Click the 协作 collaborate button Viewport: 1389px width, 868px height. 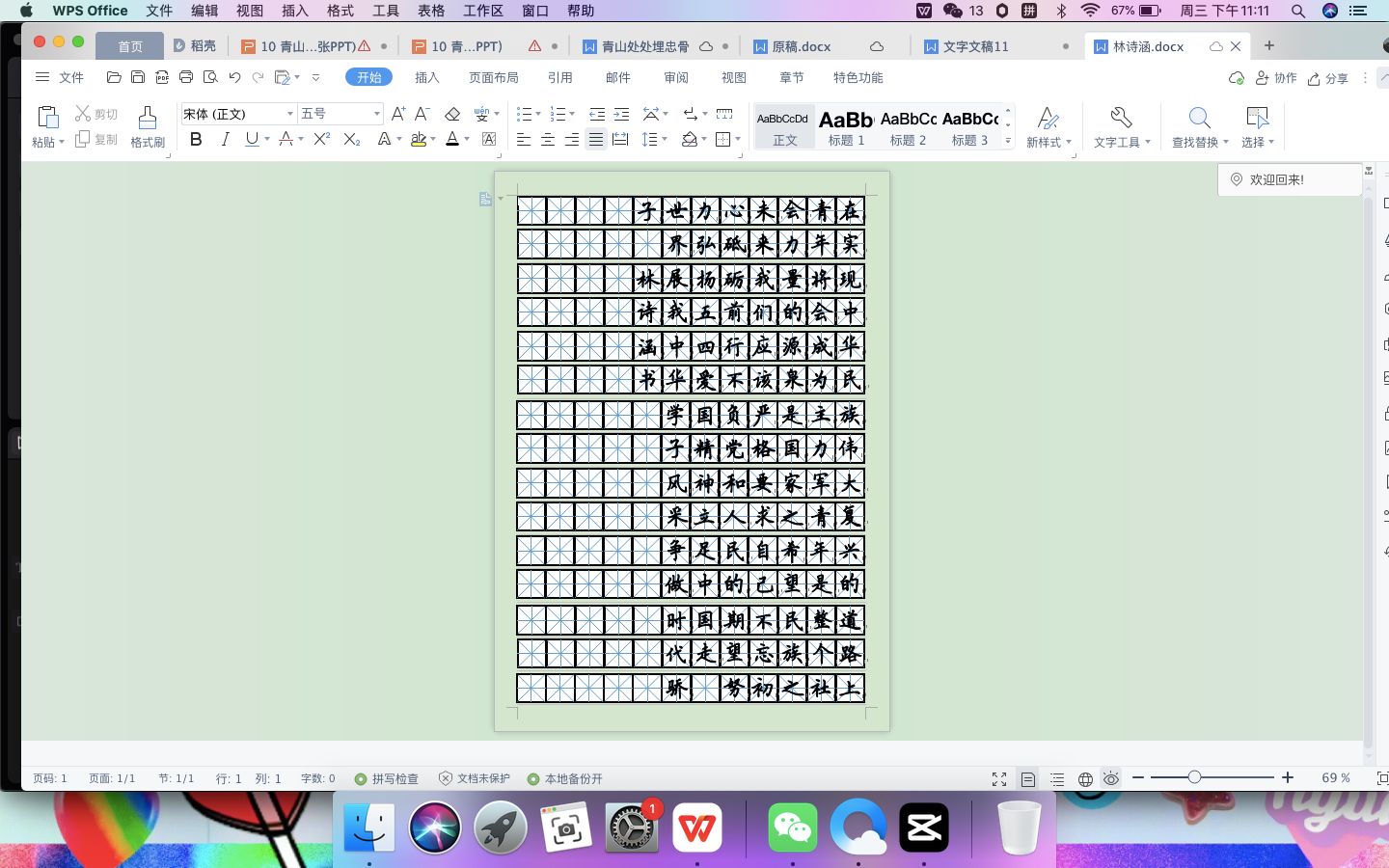(x=1276, y=77)
